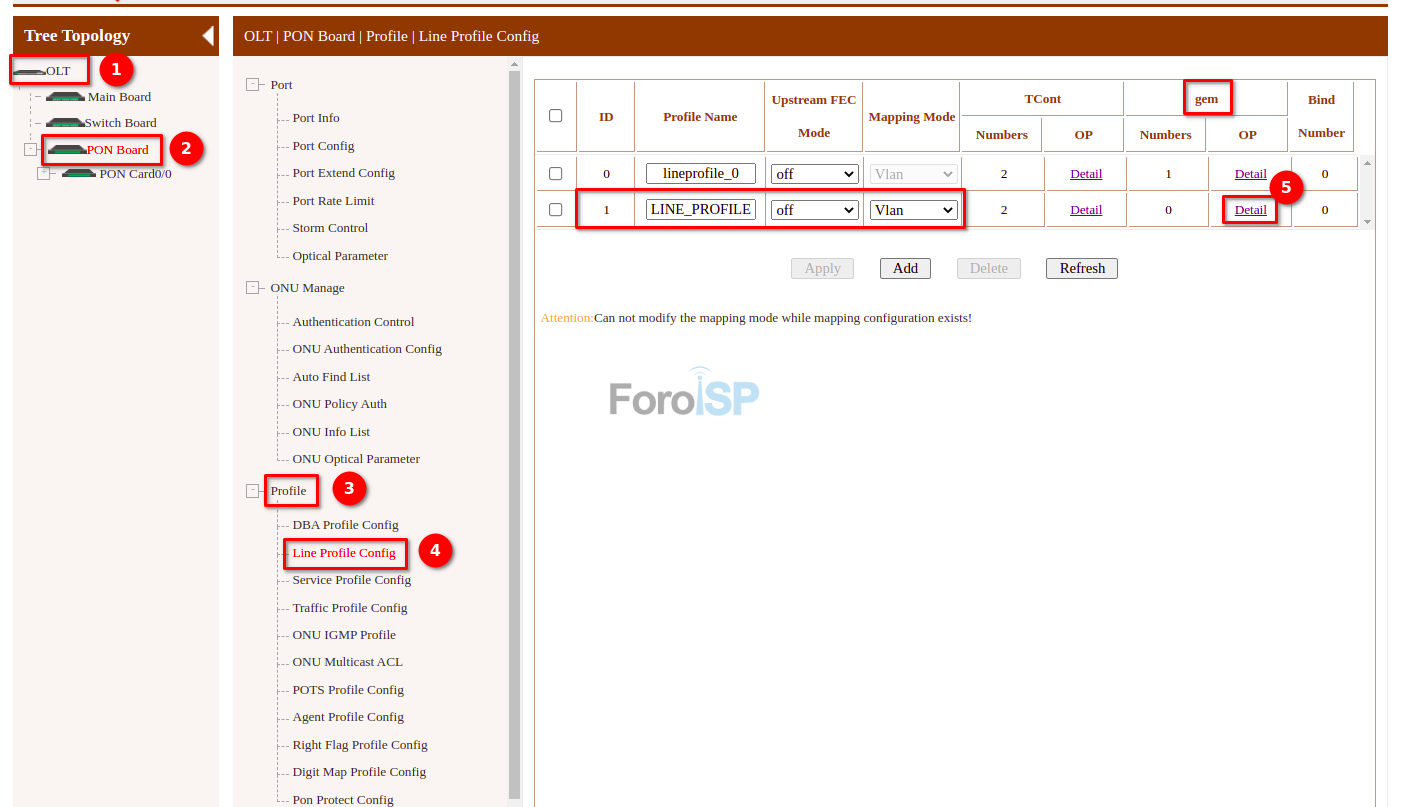Image resolution: width=1401 pixels, height=807 pixels.
Task: Click the PON Board device icon
Action: pyautogui.click(x=67, y=150)
